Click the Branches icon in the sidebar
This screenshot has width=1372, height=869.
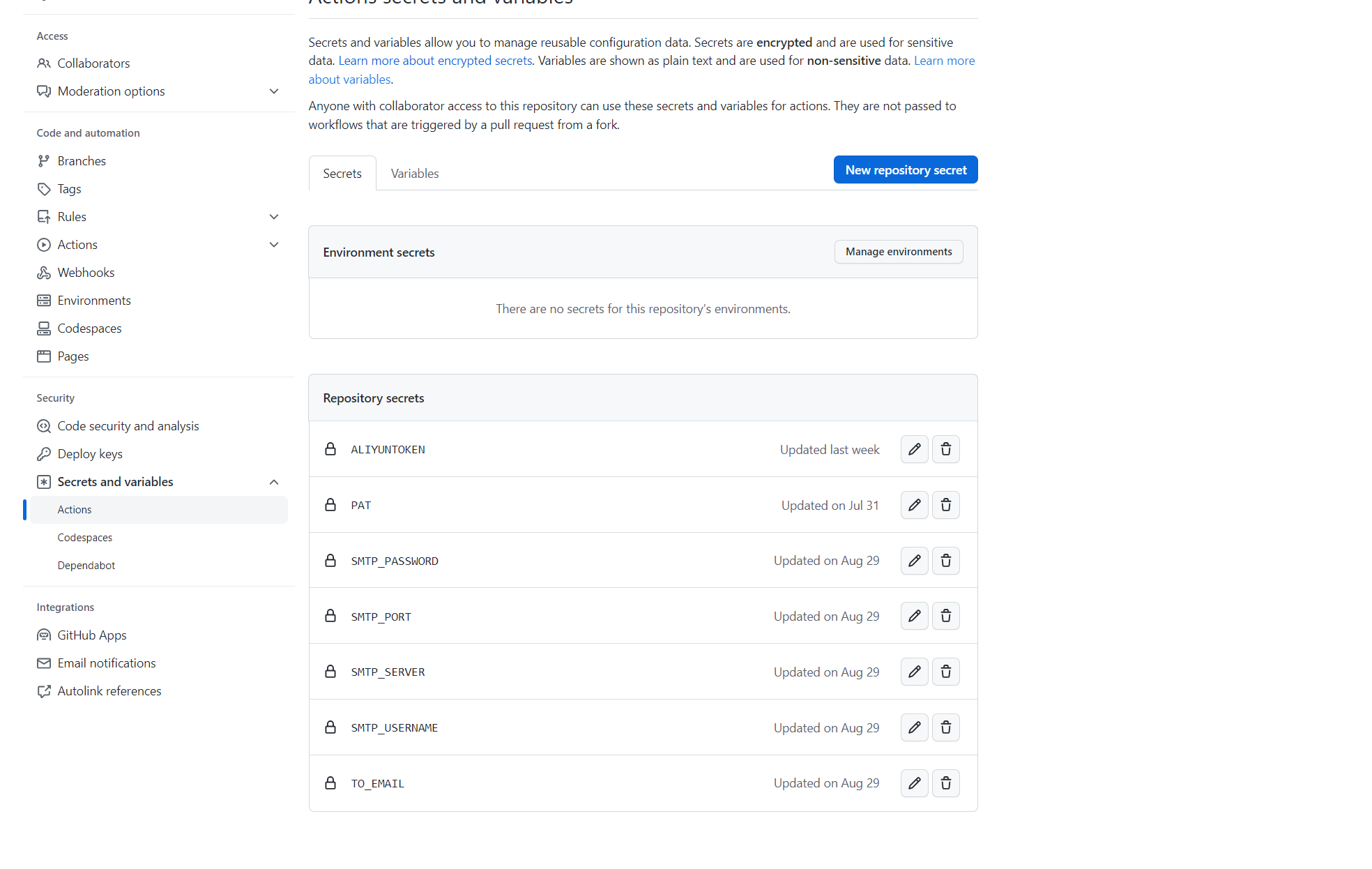[44, 160]
